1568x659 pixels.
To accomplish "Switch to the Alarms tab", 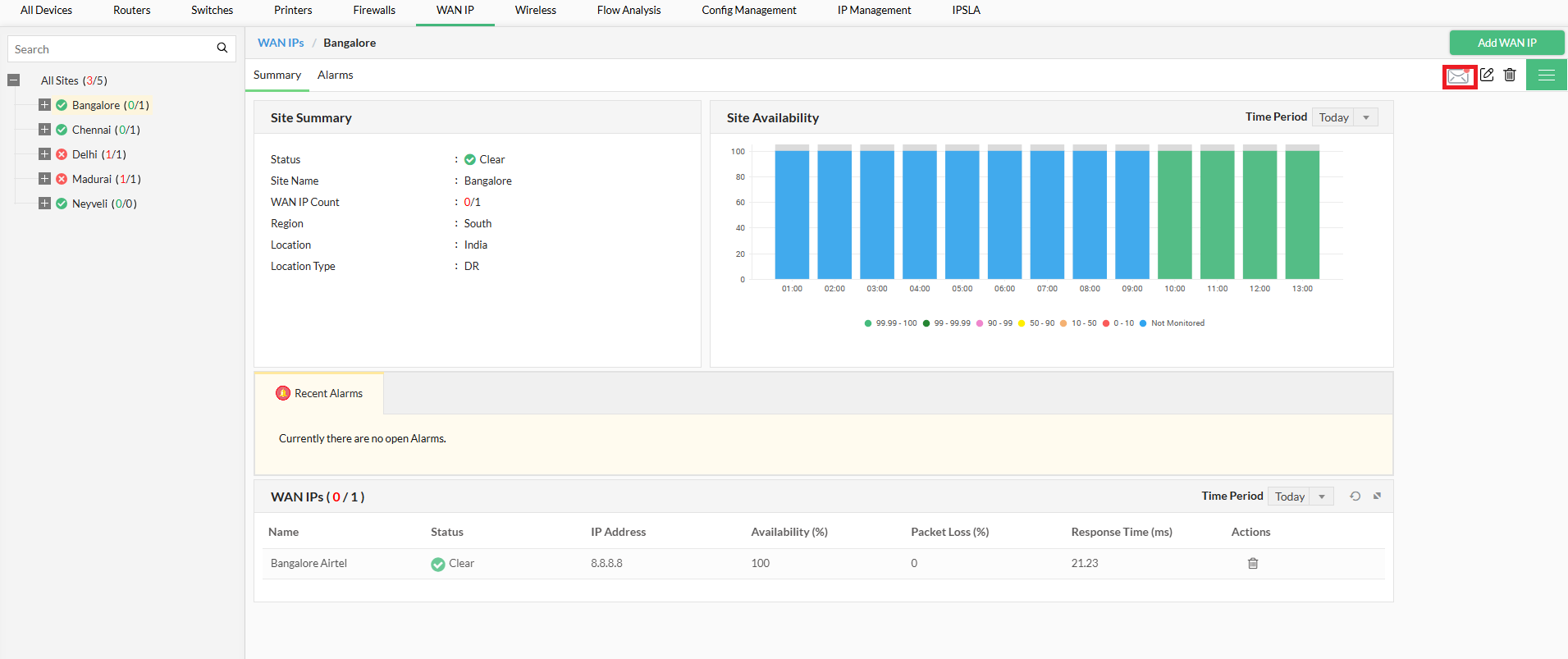I will [335, 75].
